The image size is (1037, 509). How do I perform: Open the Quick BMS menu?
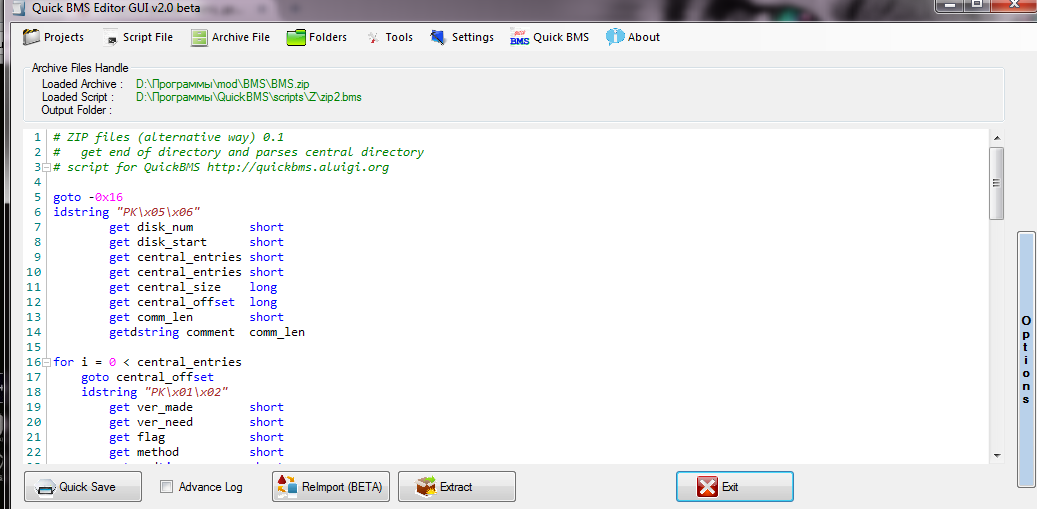pyautogui.click(x=550, y=37)
